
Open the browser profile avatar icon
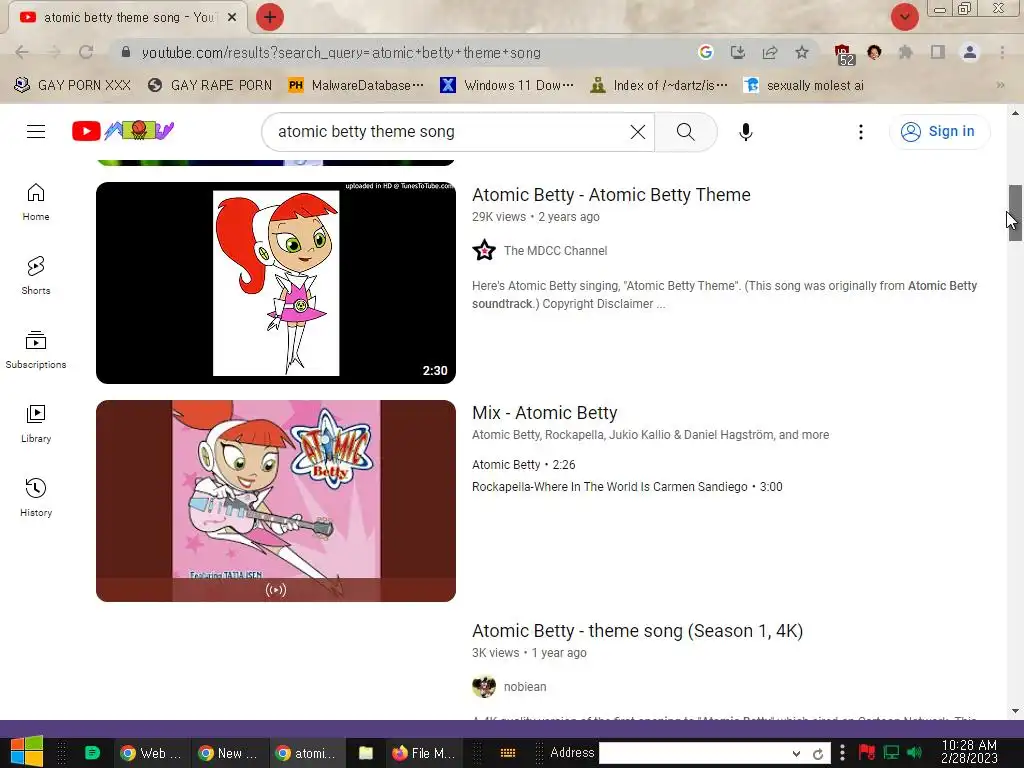click(x=970, y=52)
